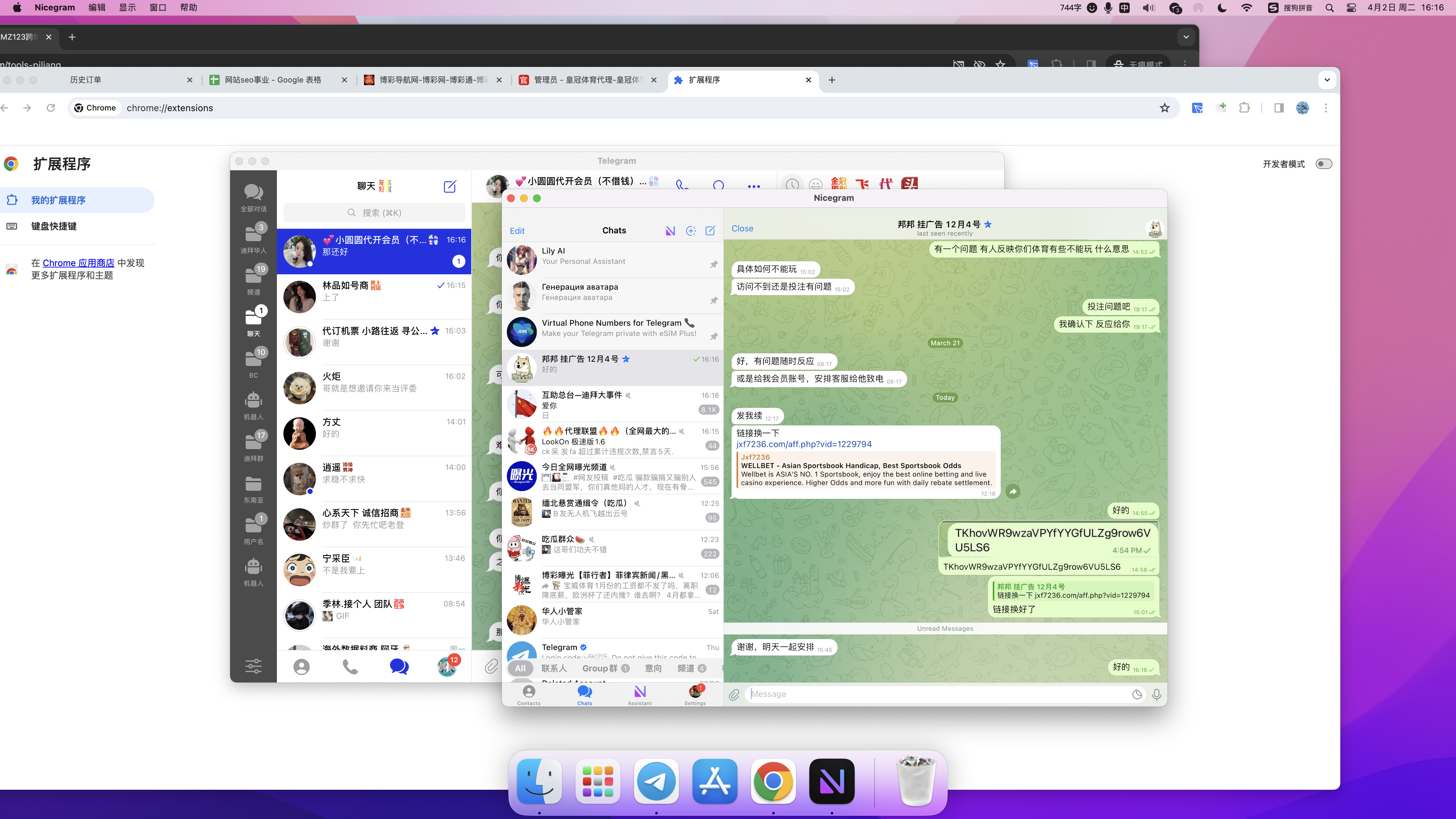This screenshot has height=819, width=1456.
Task: Open the 东南亚 folder in Telegram sidebar
Action: pos(253,489)
